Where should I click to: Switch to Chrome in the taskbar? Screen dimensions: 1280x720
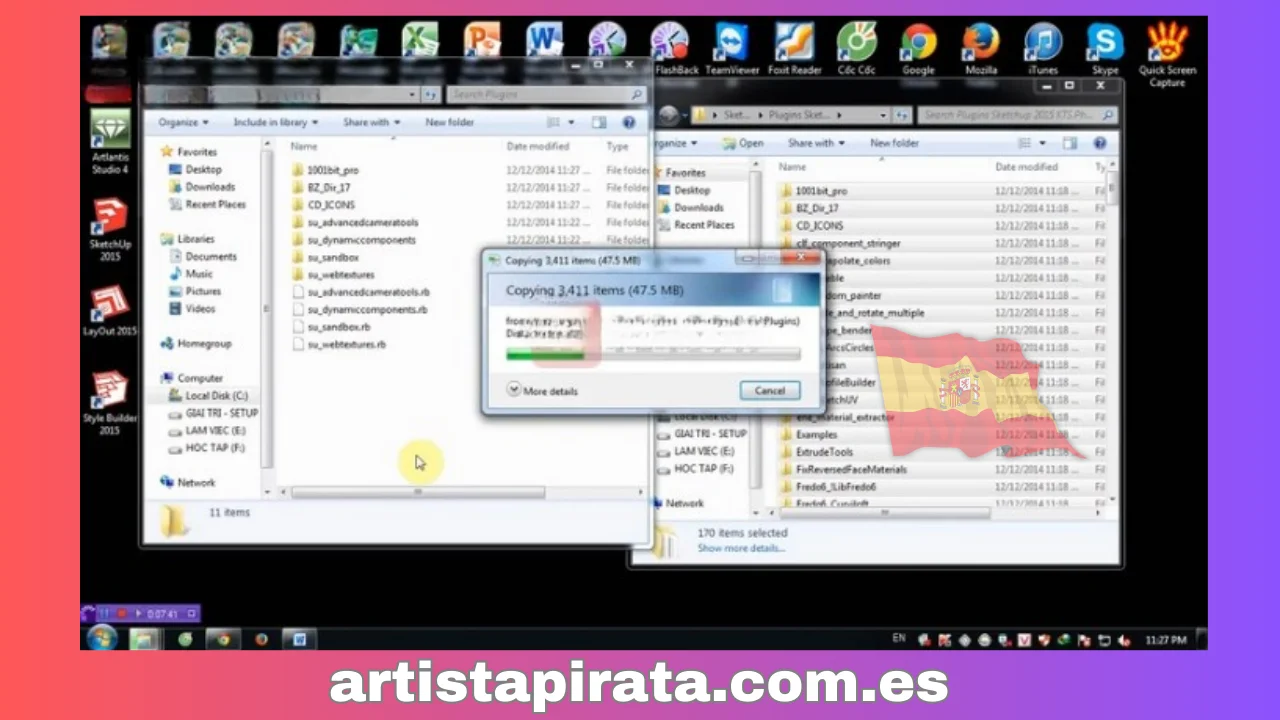[223, 638]
